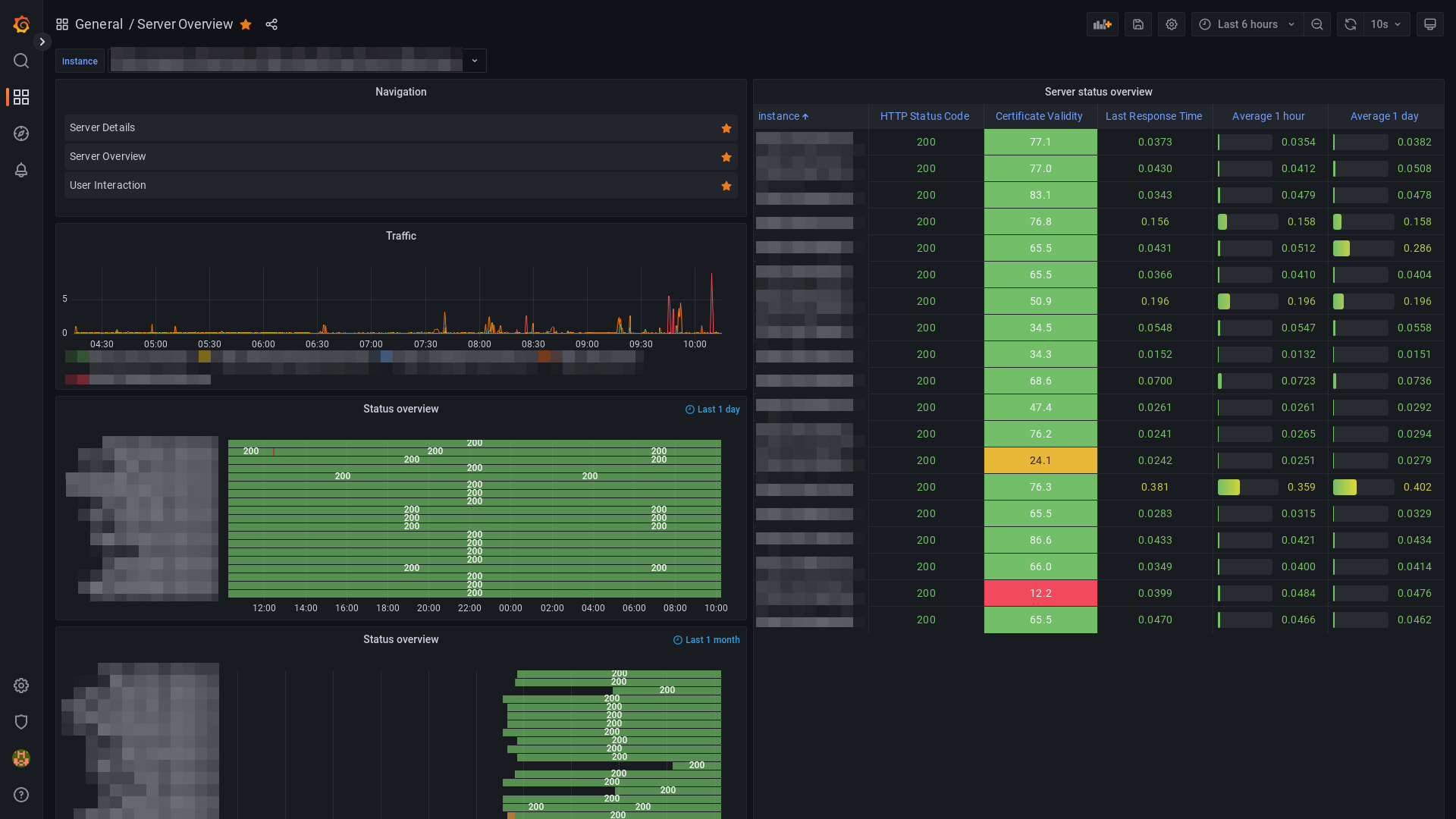This screenshot has width=1456, height=819.
Task: Open the Server Details dashboard link
Action: coord(102,127)
